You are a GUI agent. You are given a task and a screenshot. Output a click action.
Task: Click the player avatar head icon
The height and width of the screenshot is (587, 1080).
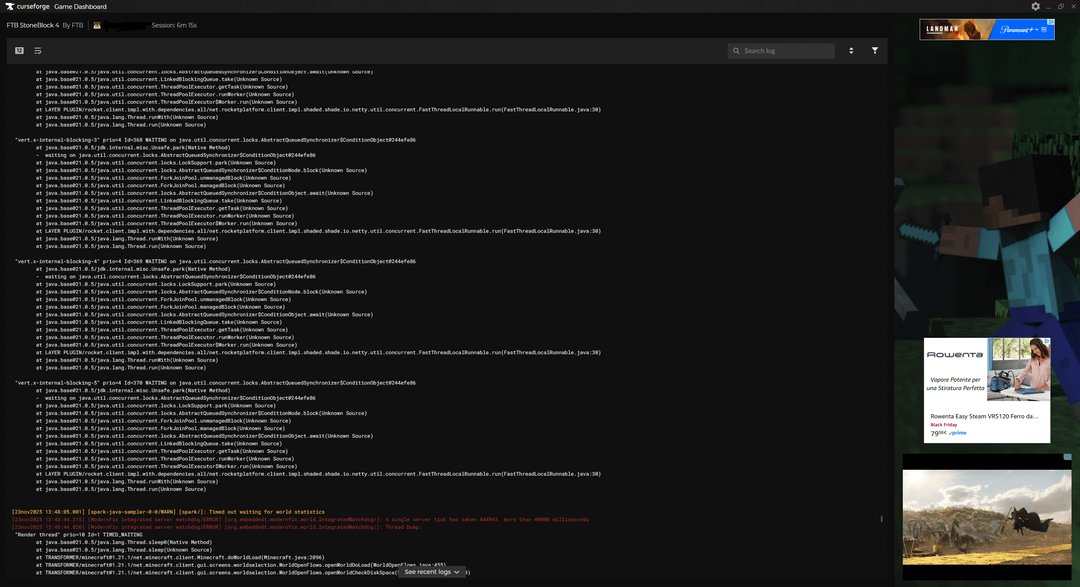(x=97, y=25)
